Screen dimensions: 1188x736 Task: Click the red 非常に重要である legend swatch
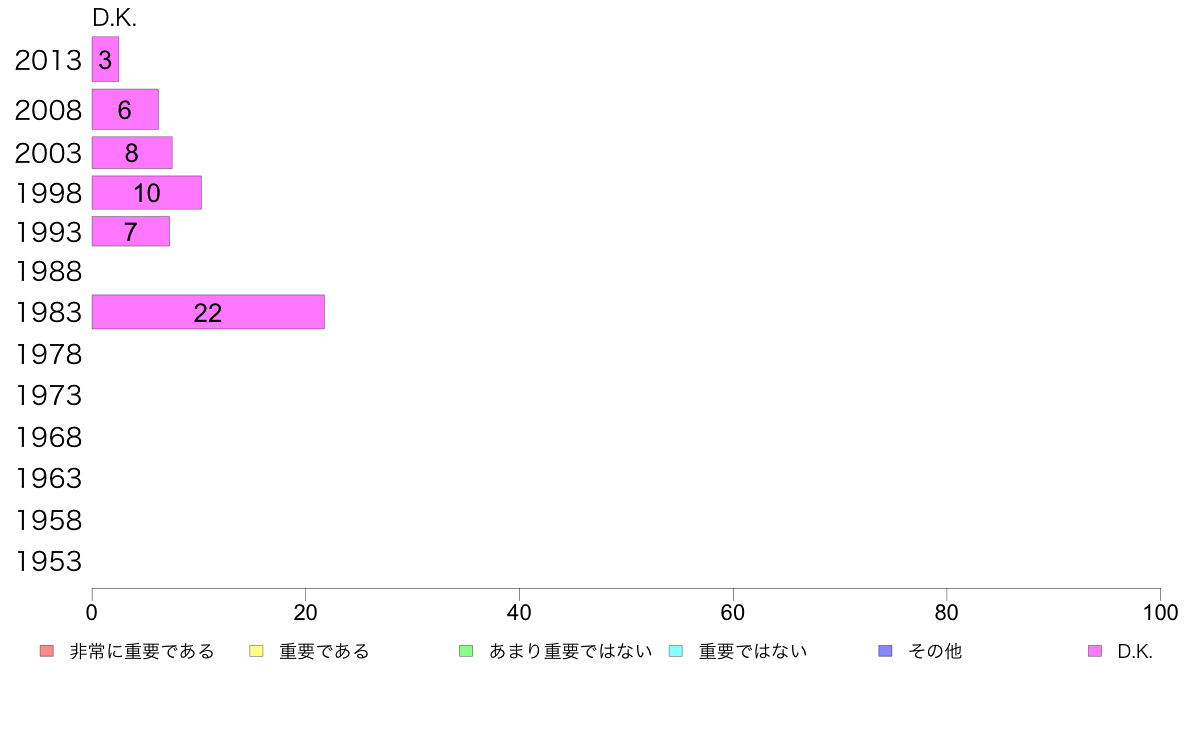[46, 650]
